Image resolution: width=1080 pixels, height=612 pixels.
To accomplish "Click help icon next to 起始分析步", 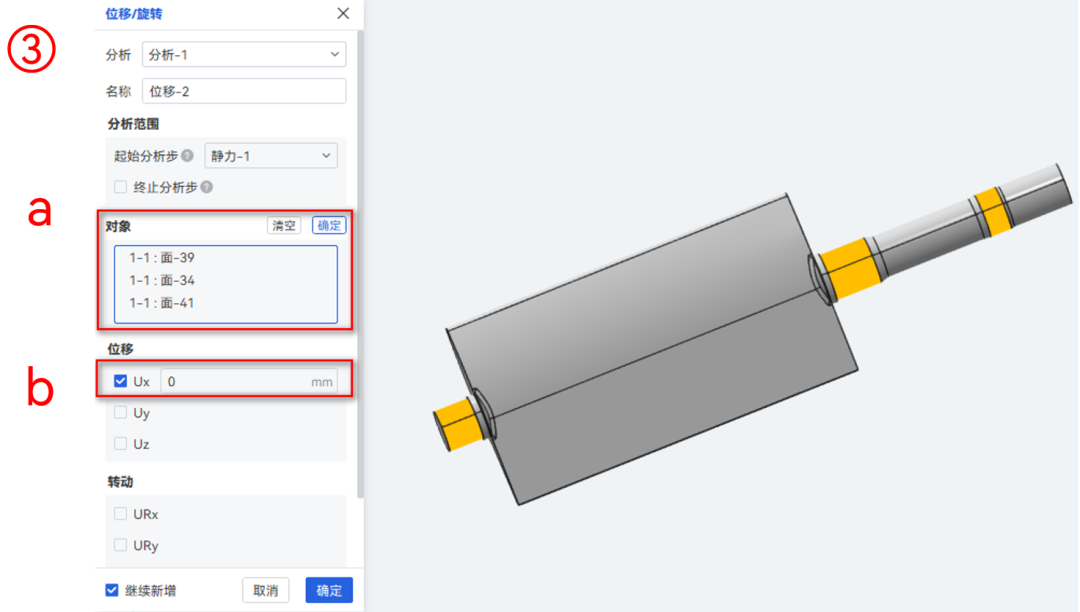I will [x=187, y=156].
